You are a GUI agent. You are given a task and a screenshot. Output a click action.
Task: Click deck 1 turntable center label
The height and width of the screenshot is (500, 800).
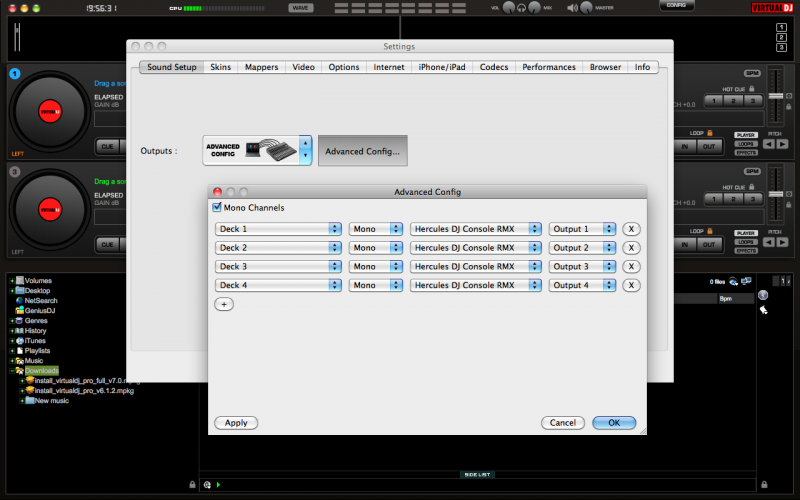point(50,112)
